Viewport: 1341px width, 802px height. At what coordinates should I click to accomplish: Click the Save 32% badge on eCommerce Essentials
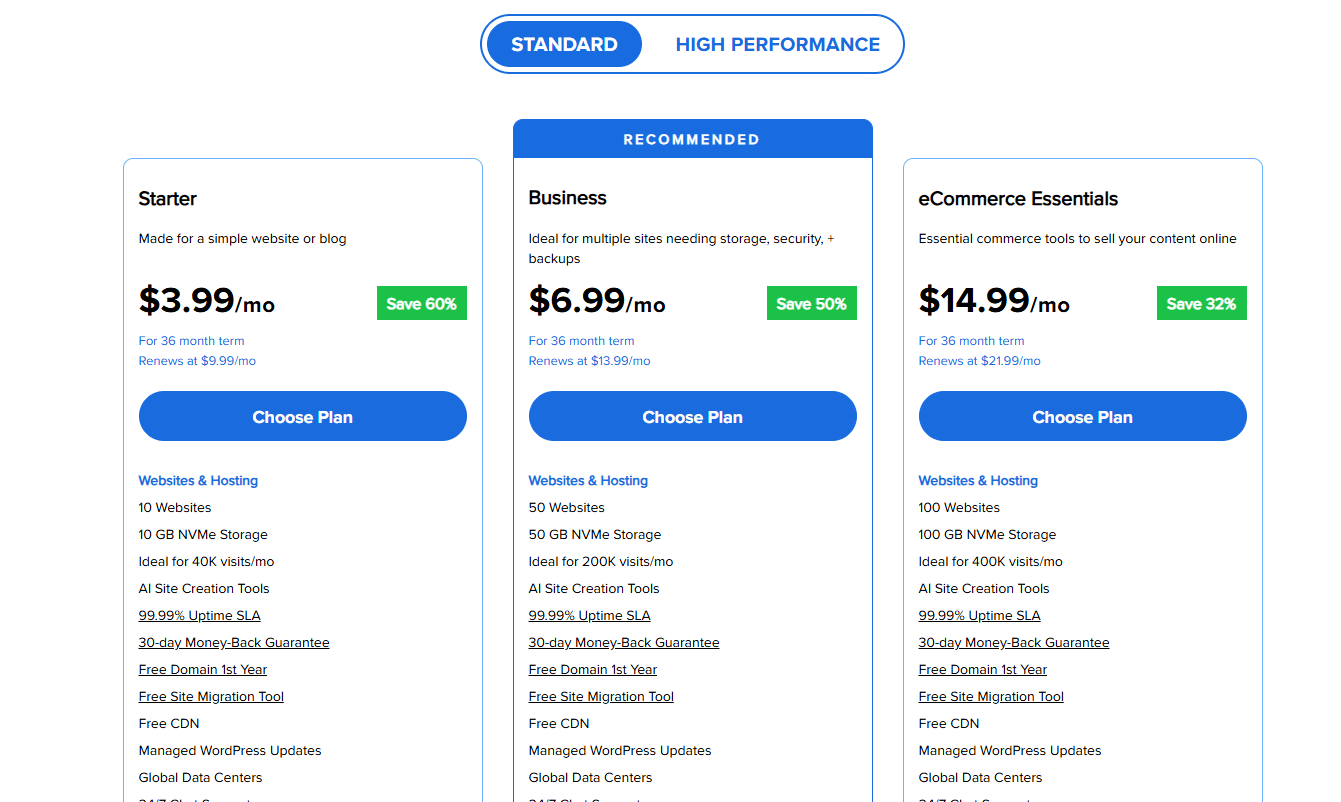pyautogui.click(x=1201, y=302)
